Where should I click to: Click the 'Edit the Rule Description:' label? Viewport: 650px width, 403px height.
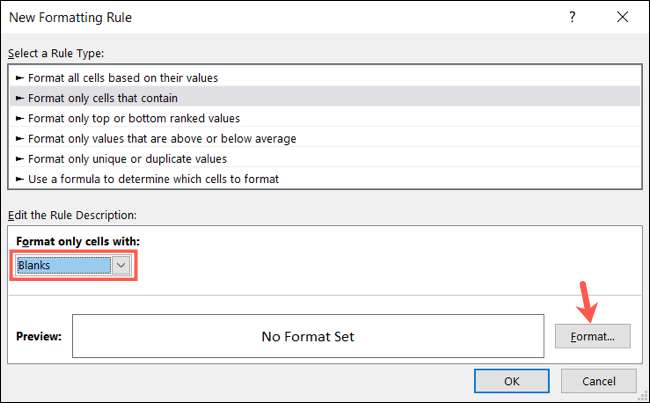pyautogui.click(x=71, y=215)
